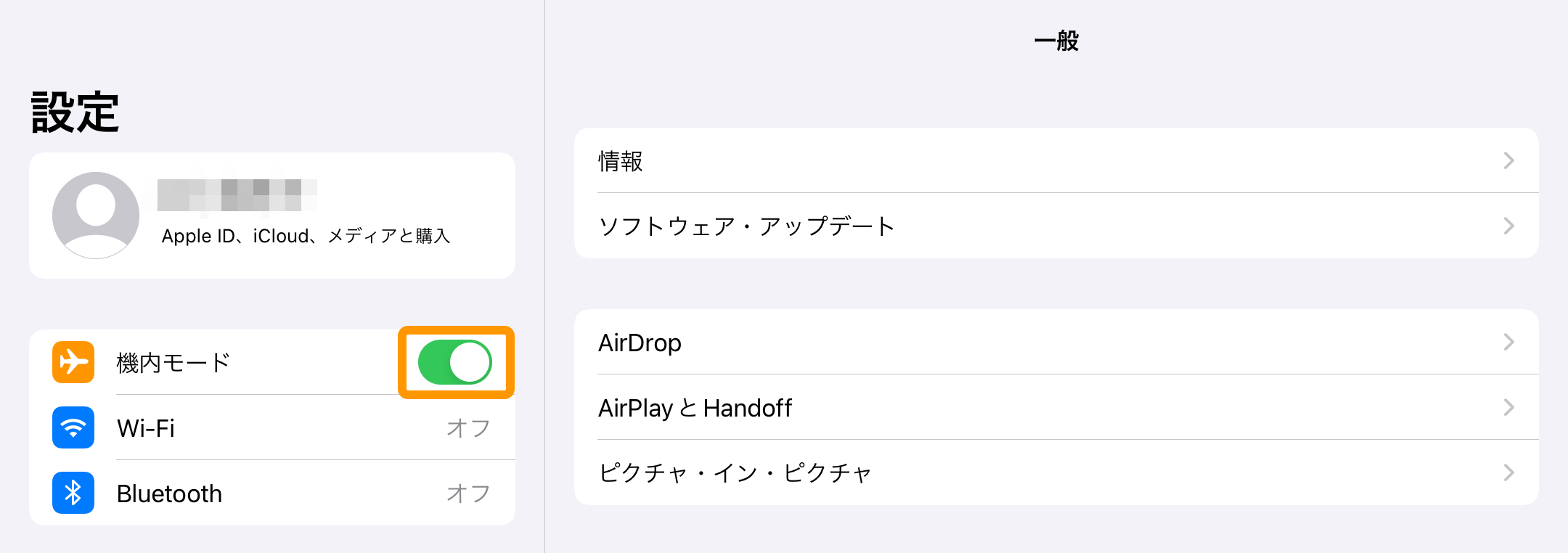Image resolution: width=1568 pixels, height=553 pixels.
Task: Click the ピクチャ・イン・ピクチャ chevron arrow
Action: coord(1508,472)
